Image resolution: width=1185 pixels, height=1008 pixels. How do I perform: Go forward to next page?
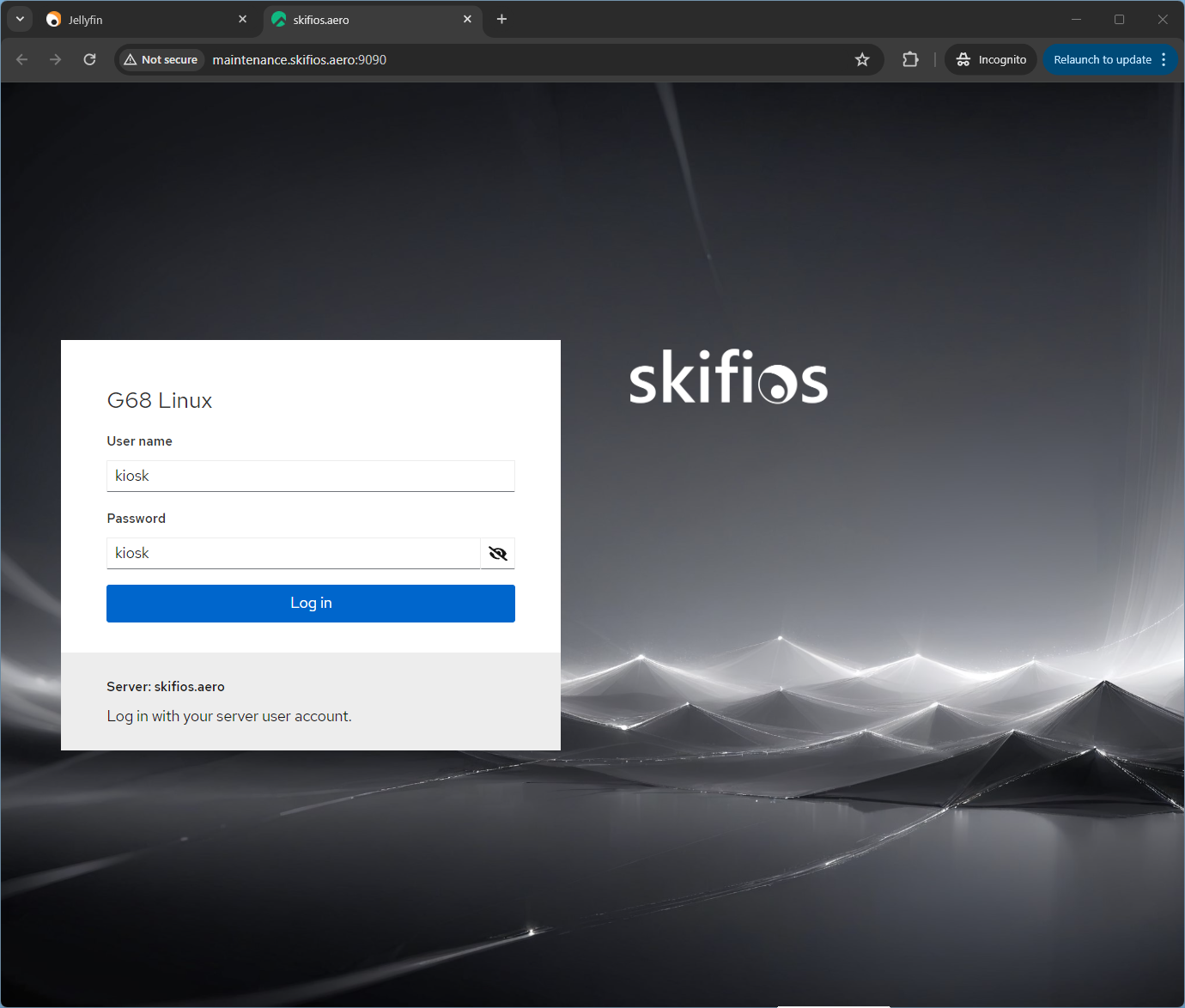56,59
